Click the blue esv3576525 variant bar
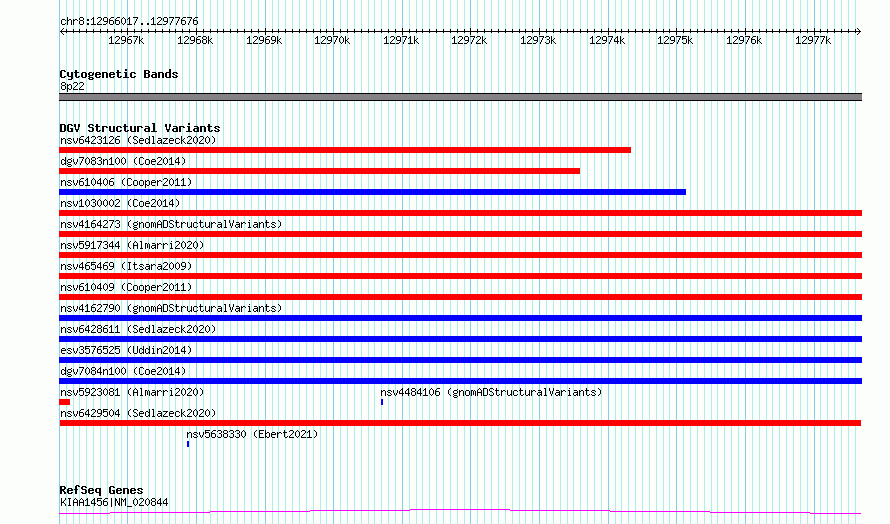 tap(460, 360)
